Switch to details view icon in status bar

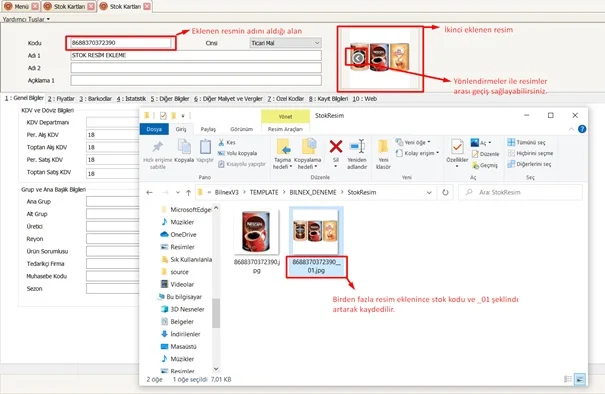(568, 379)
